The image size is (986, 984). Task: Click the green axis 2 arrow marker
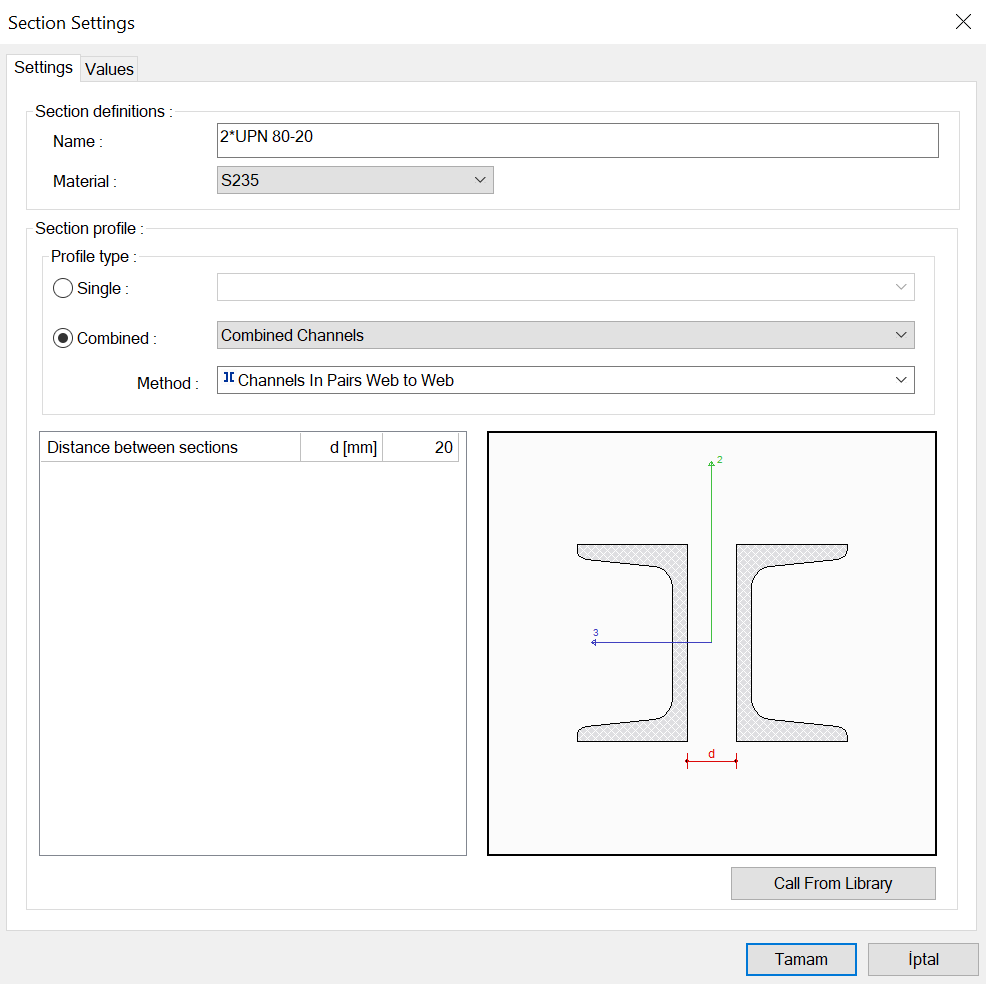(712, 462)
